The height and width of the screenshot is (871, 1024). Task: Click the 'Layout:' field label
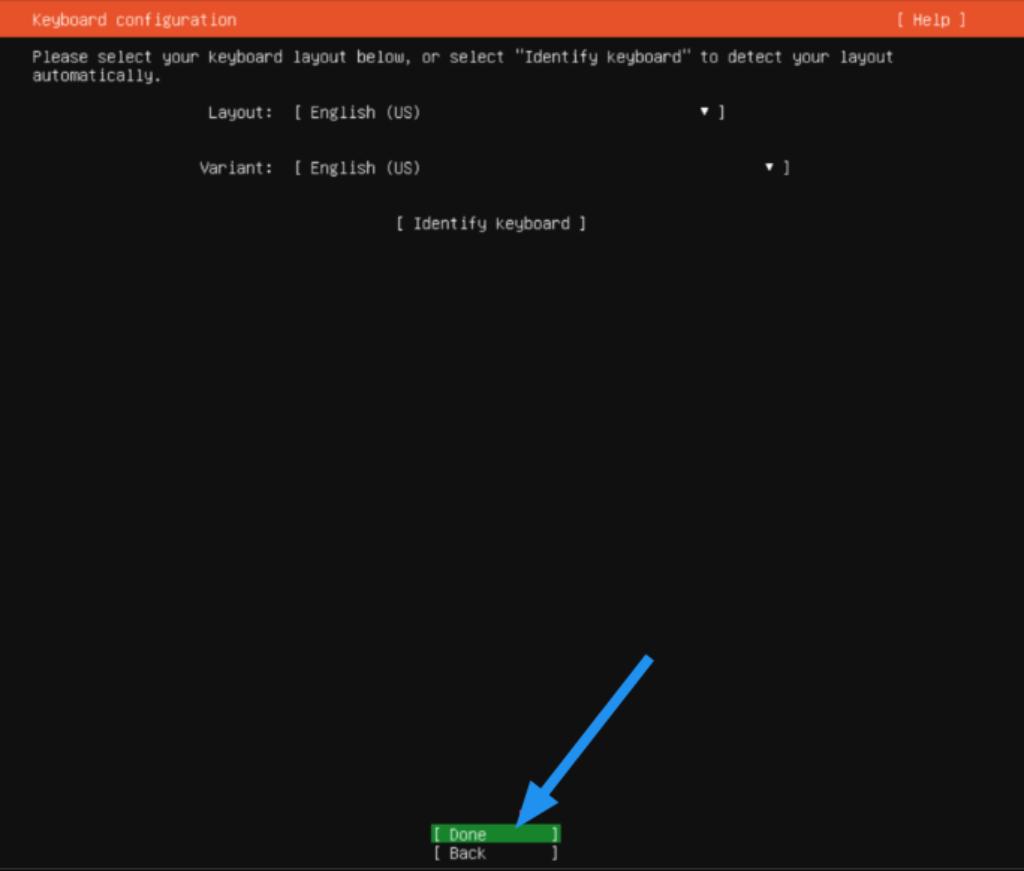[x=239, y=113]
